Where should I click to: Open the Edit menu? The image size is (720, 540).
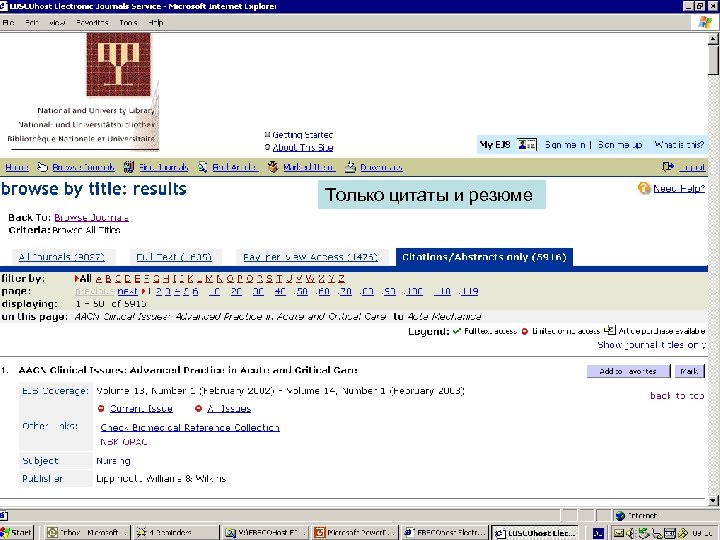(31, 22)
